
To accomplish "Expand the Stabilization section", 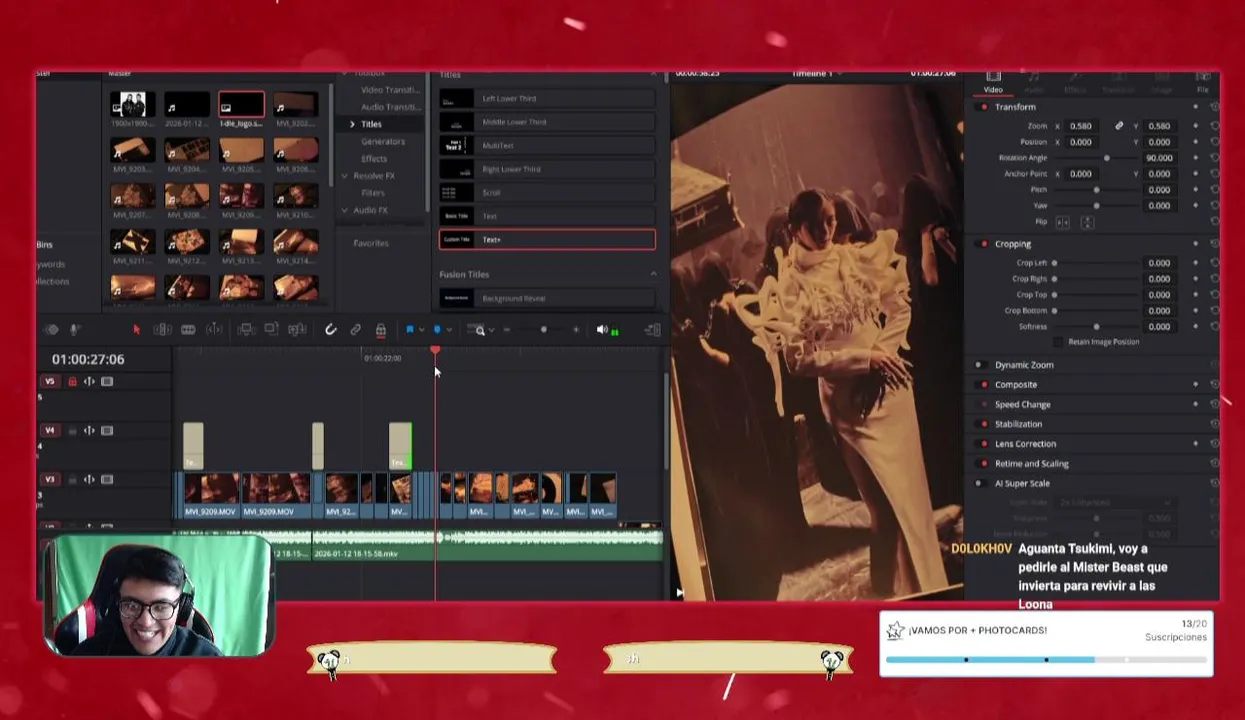I will click(x=1019, y=424).
